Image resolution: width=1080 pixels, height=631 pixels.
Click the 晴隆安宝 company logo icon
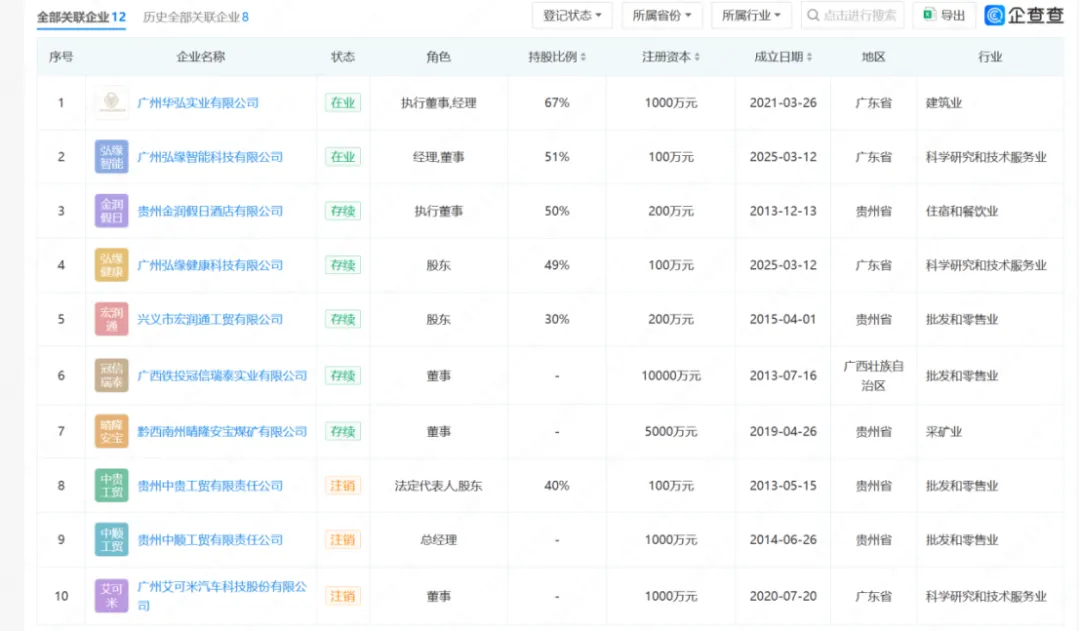click(111, 431)
